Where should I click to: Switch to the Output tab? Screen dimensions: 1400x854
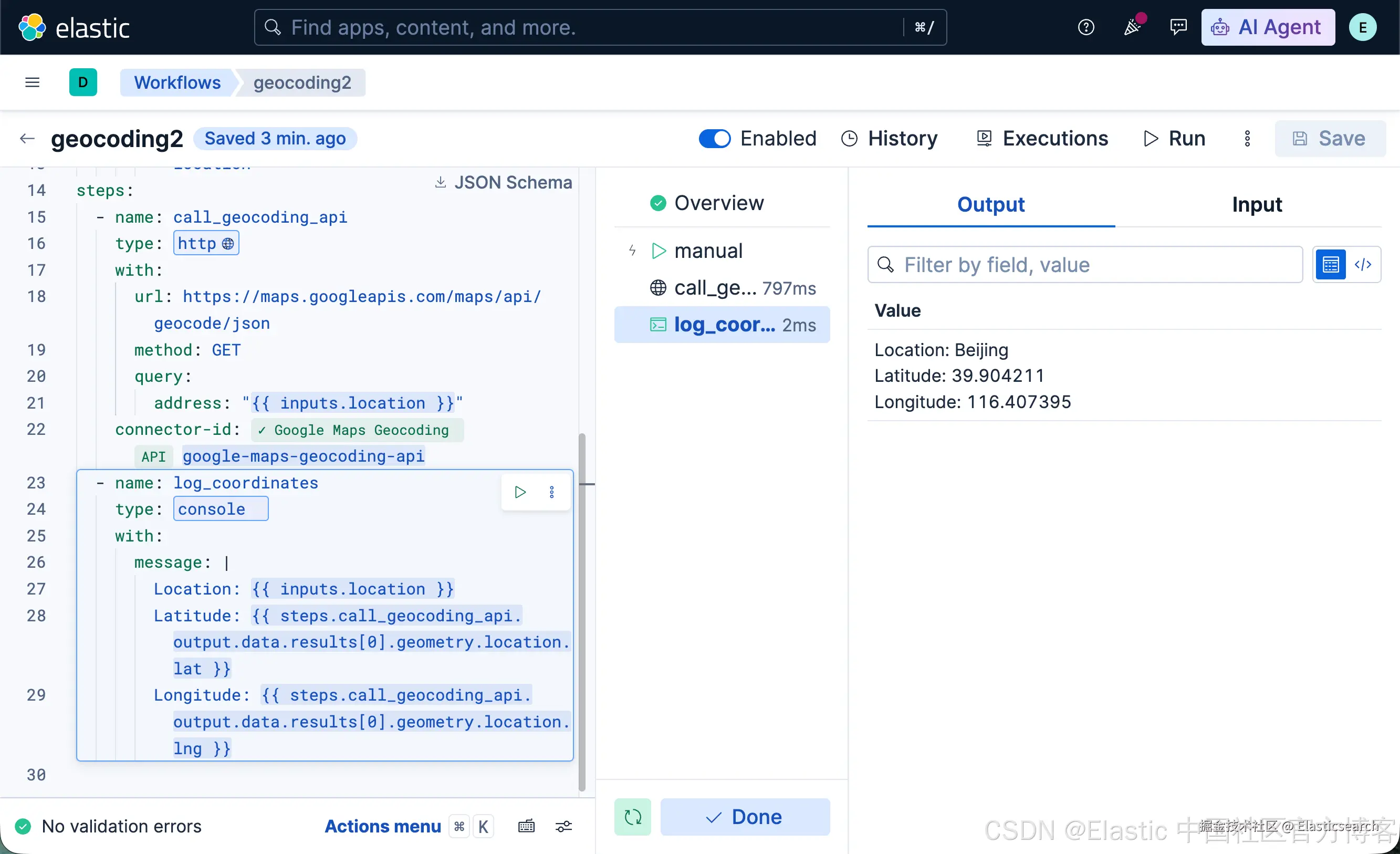(991, 204)
